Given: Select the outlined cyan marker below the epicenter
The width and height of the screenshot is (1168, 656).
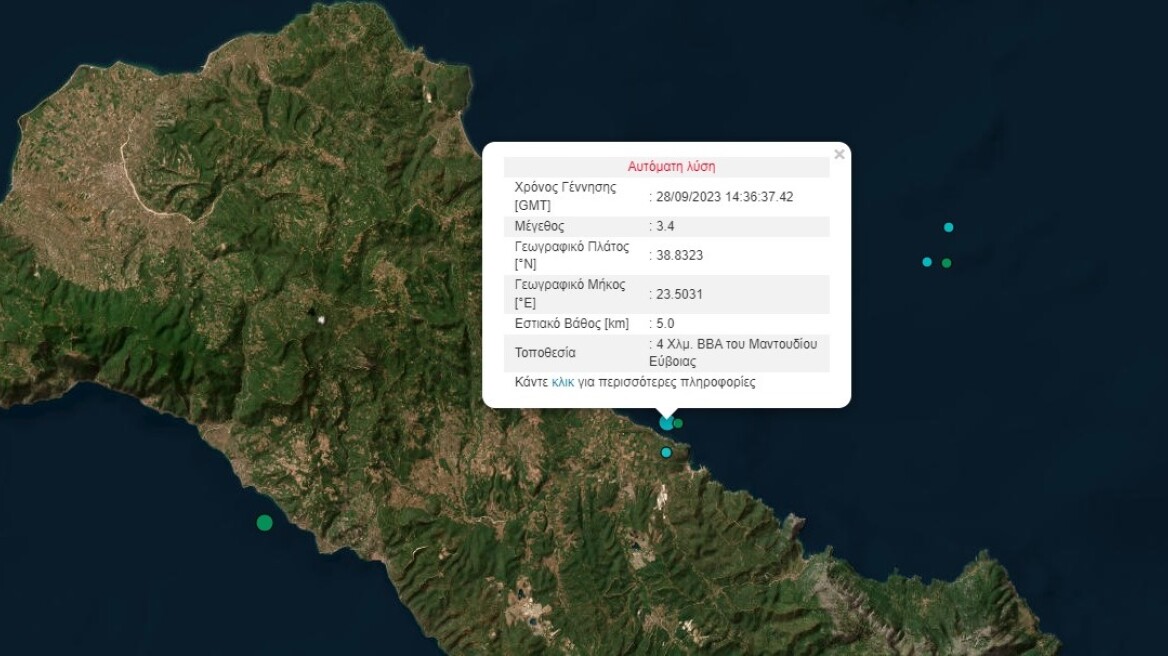Looking at the screenshot, I should (x=666, y=453).
